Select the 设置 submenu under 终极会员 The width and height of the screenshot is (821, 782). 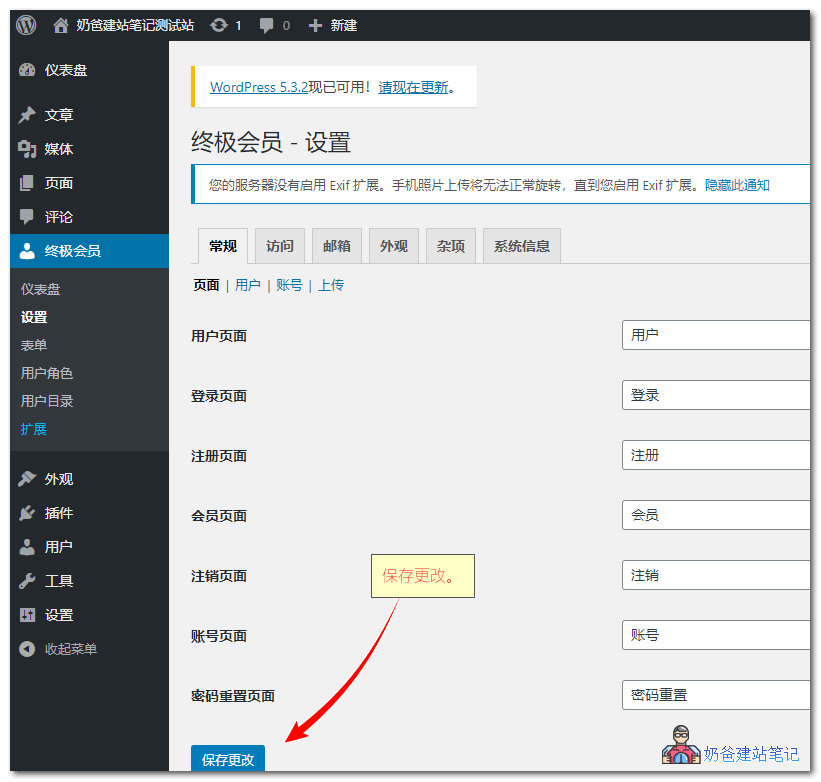click(x=34, y=317)
